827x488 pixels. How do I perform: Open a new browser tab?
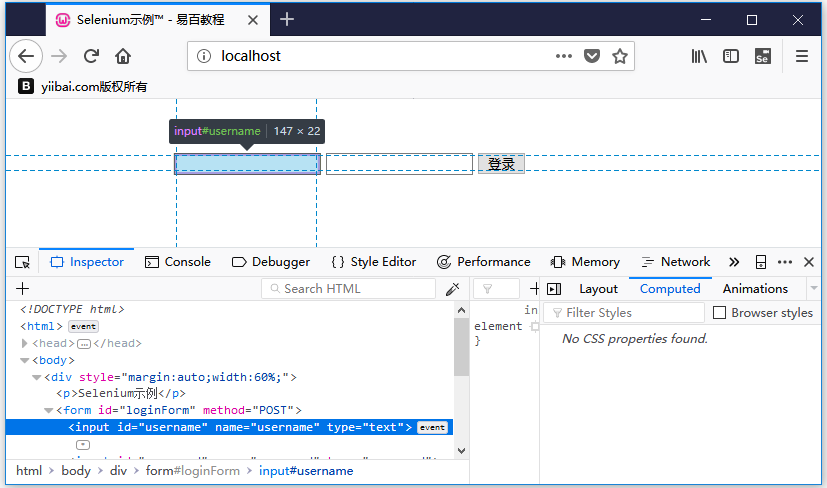tap(286, 20)
